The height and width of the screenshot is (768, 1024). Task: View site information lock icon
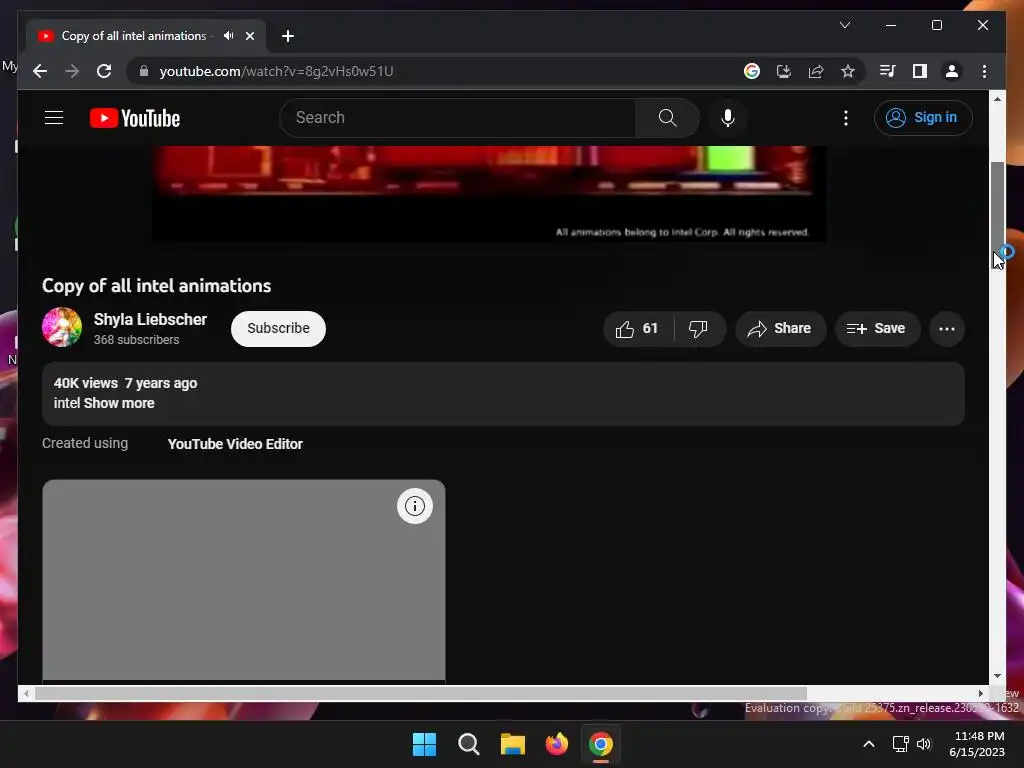click(x=144, y=71)
